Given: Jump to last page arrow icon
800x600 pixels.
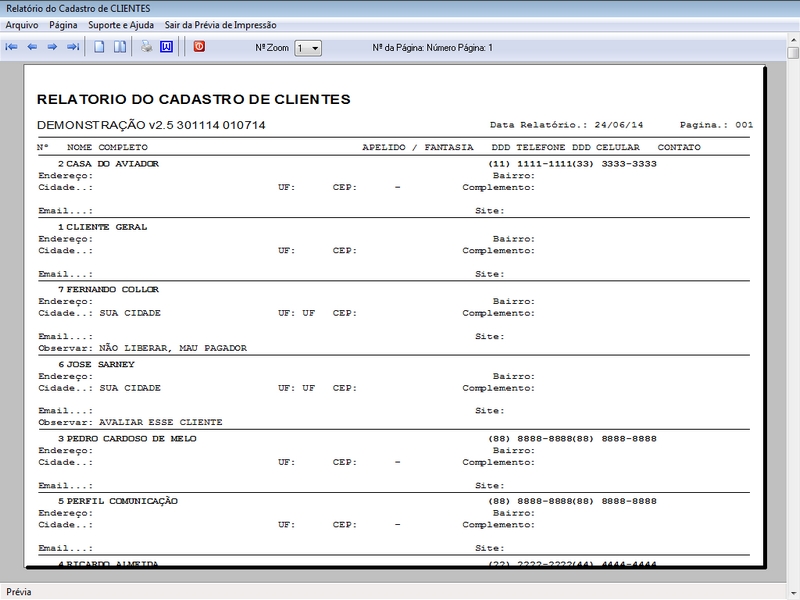Looking at the screenshot, I should click(x=72, y=47).
